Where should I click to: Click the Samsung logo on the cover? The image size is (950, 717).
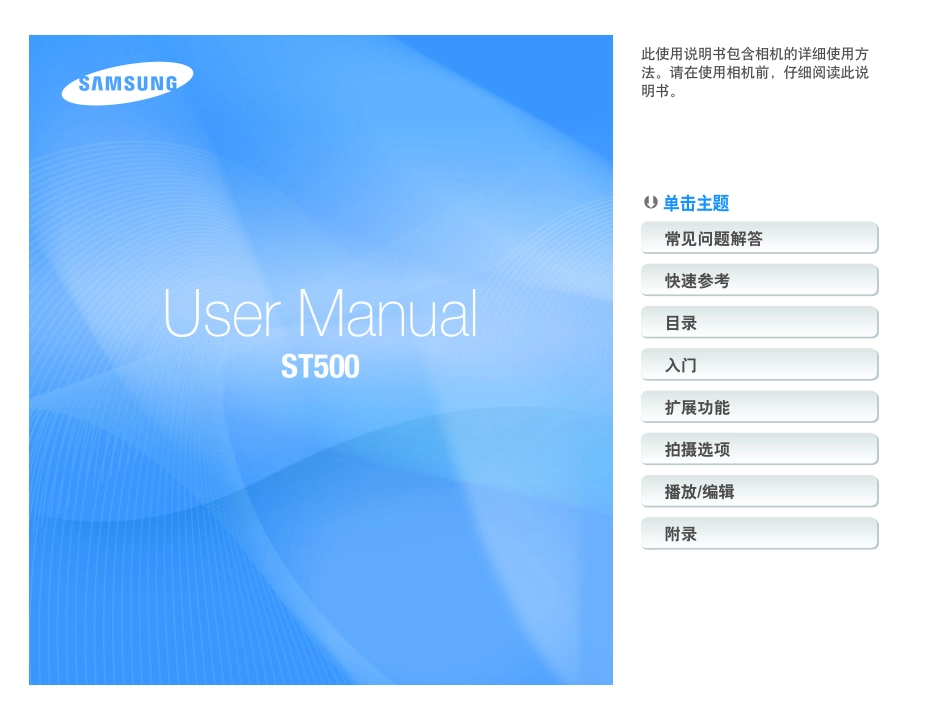[127, 83]
